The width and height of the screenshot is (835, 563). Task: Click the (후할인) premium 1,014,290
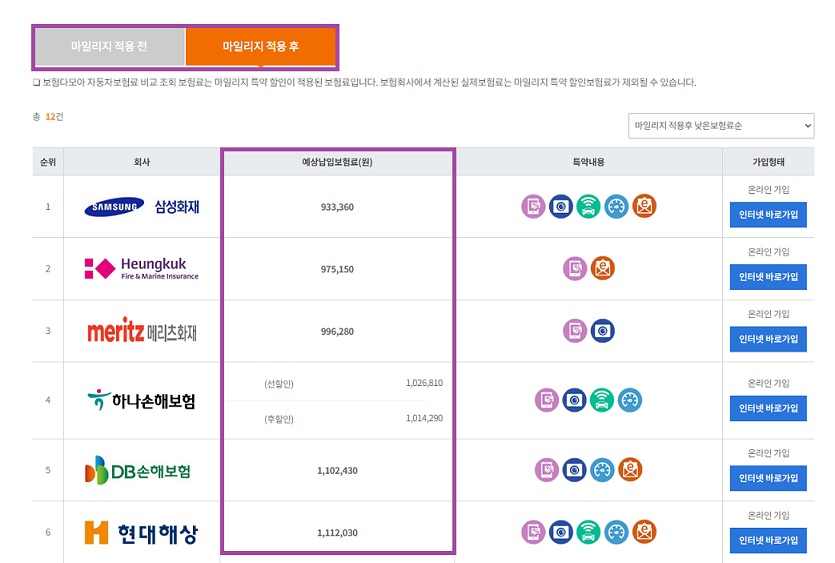[424, 418]
